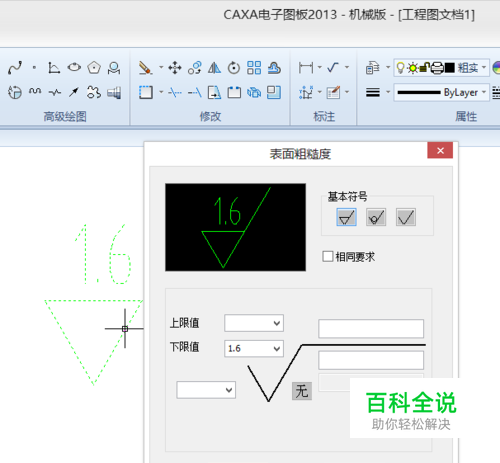Select the rotate tool

pyautogui.click(x=234, y=68)
